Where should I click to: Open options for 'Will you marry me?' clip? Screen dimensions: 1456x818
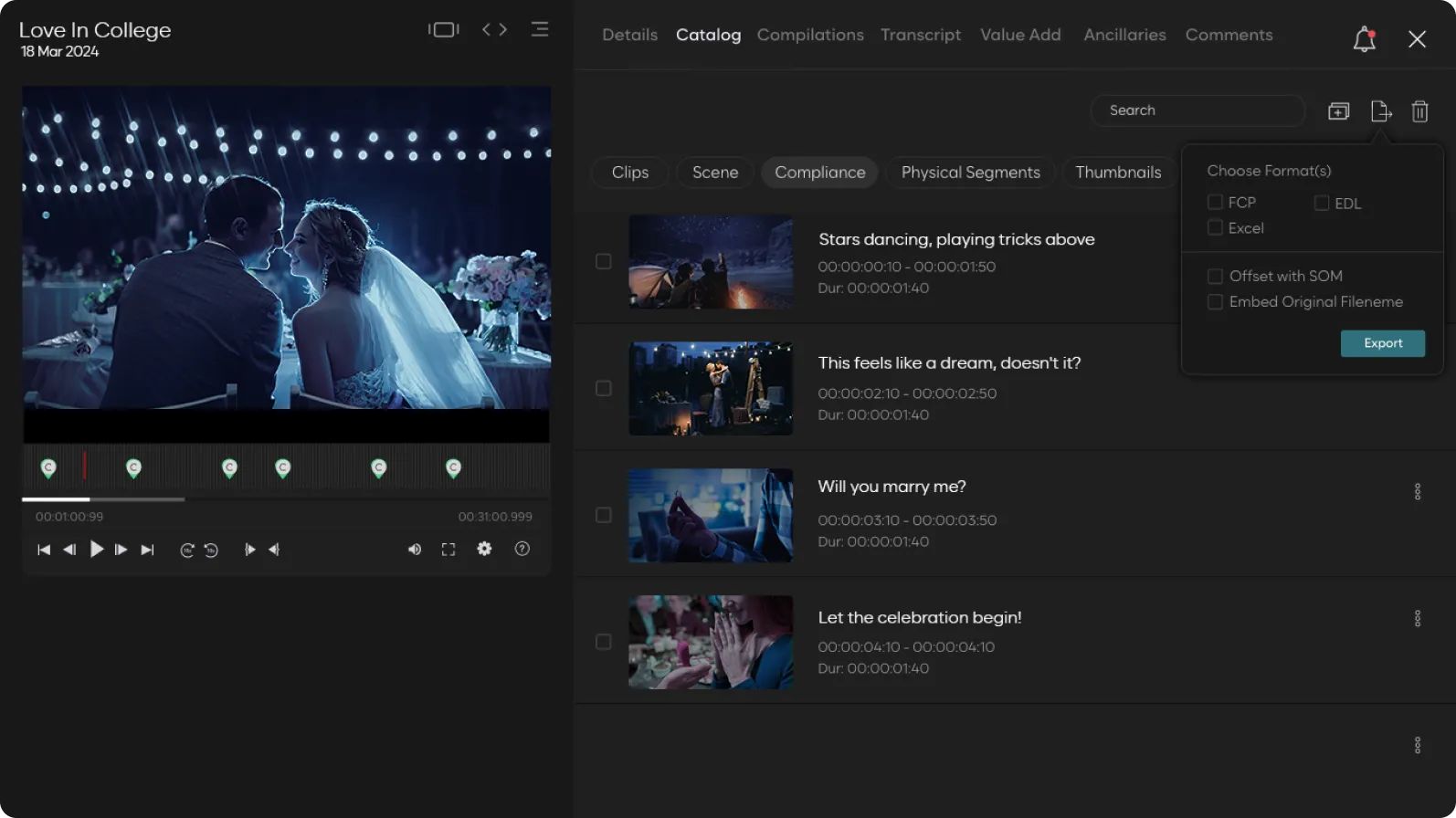point(1418,492)
